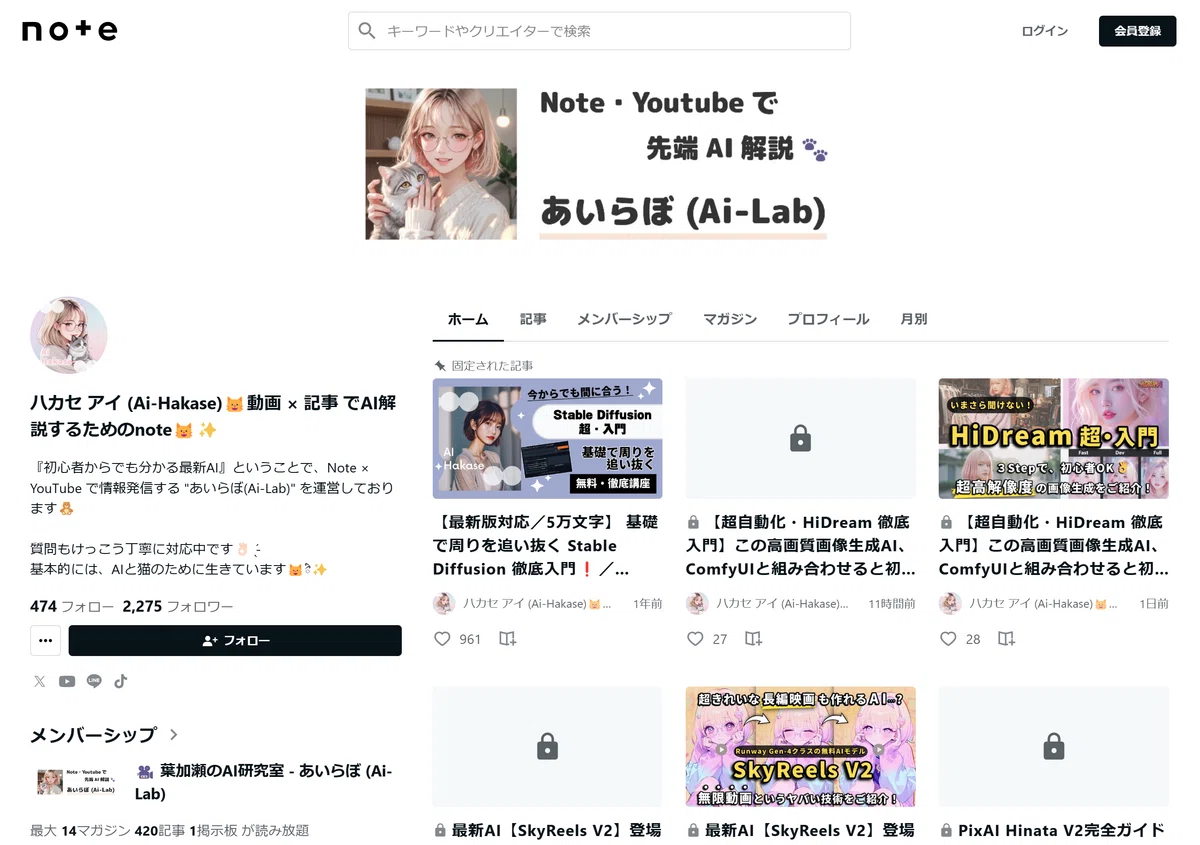1200x845 pixels.
Task: Toggle heart on the article with 27 likes
Action: tap(695, 639)
